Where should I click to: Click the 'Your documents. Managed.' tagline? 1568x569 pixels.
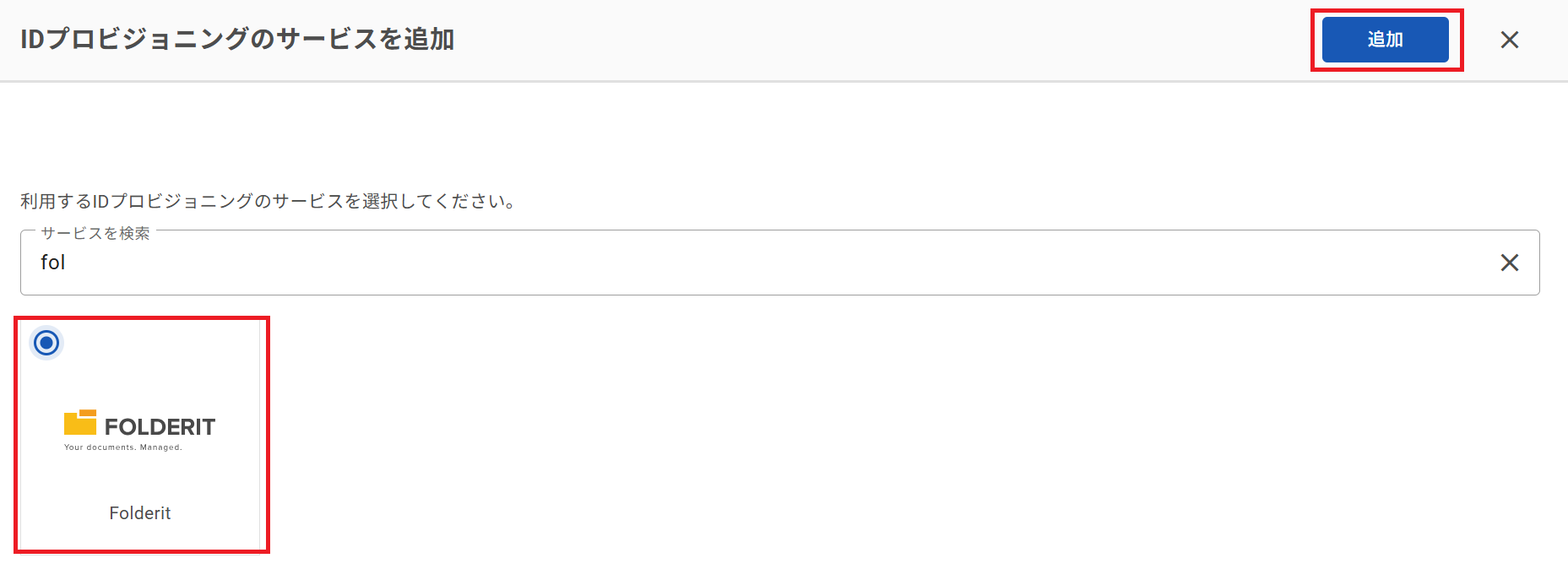(x=123, y=447)
